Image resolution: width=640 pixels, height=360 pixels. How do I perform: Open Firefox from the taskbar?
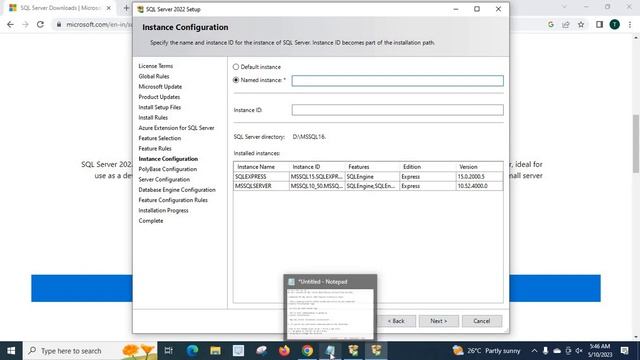coord(284,351)
